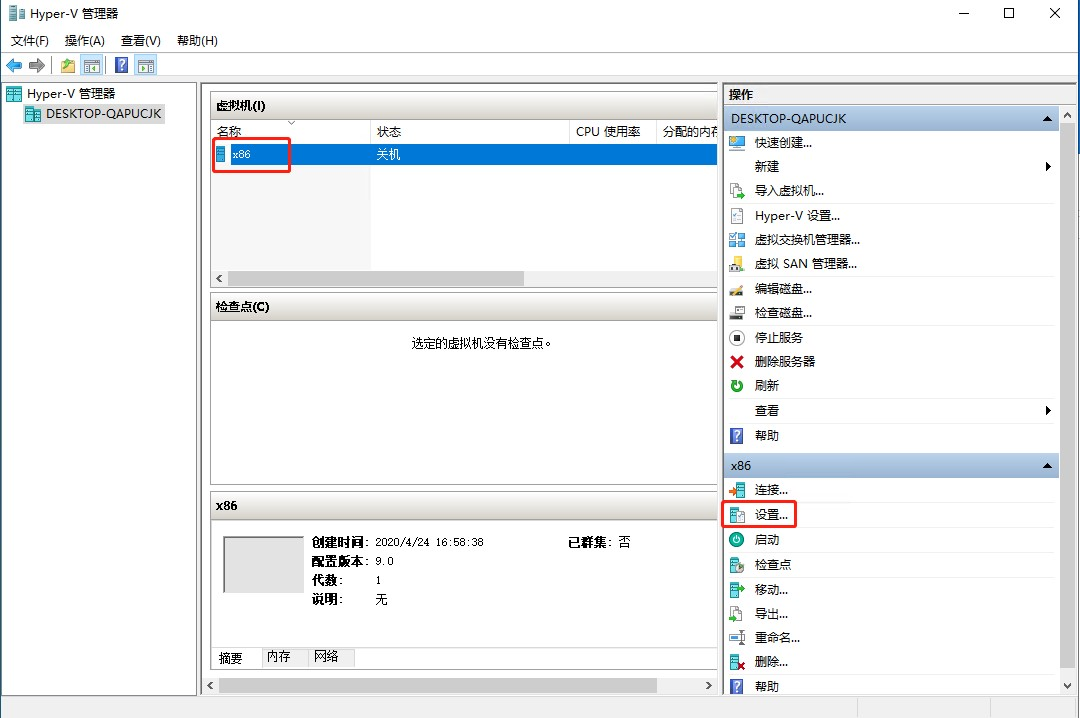Open 设置... for the x86 VM
This screenshot has height=718, width=1080.
click(x=771, y=515)
